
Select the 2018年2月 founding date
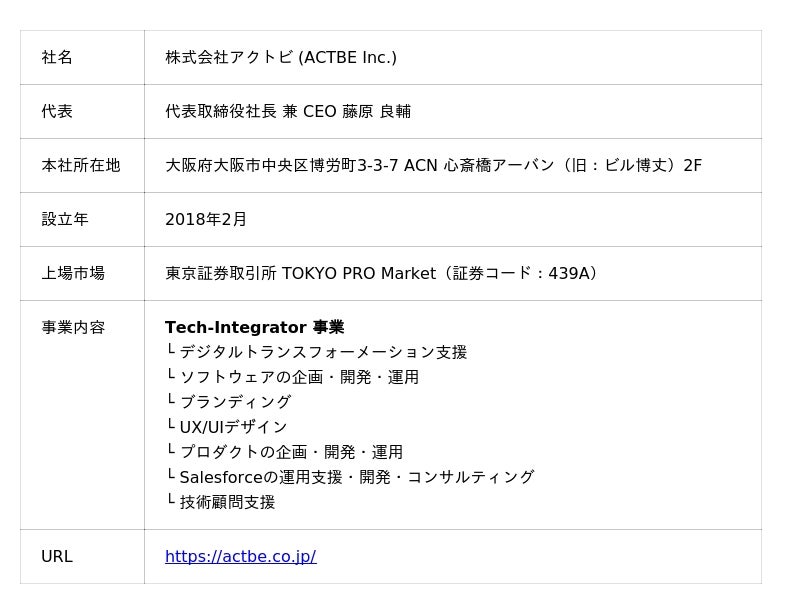(206, 219)
